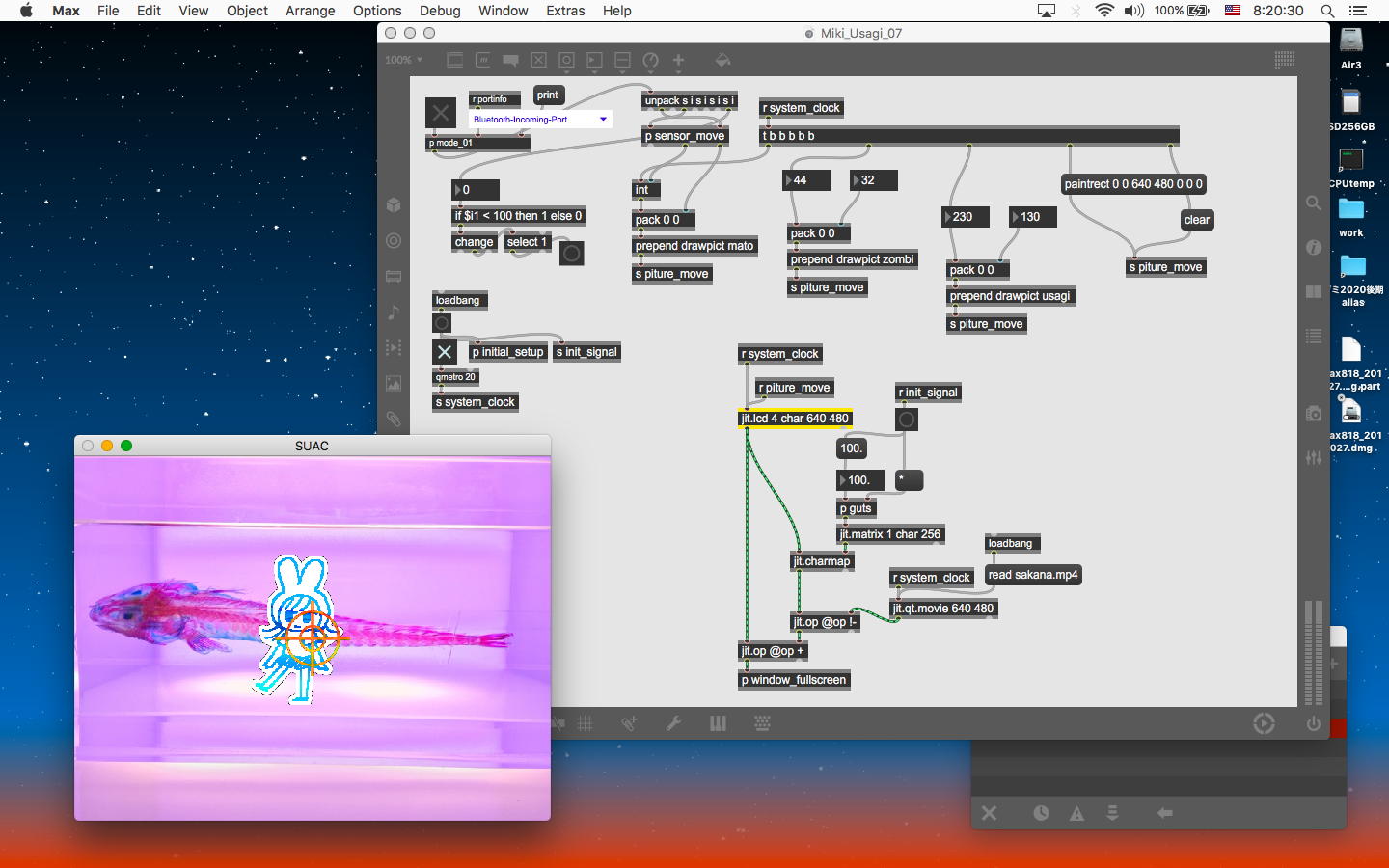
Task: Toggle the paperclip-plus icon in bottom toolbar
Action: coord(630,723)
